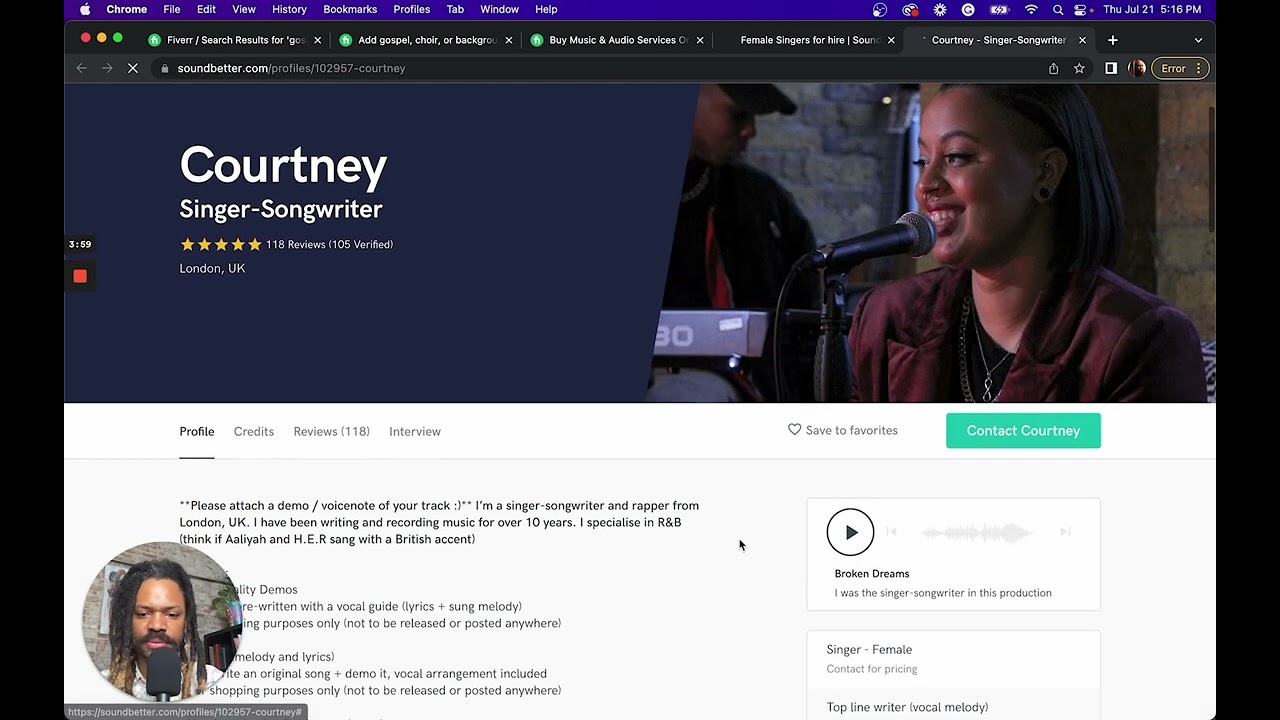Select the Singer - Female service row
The height and width of the screenshot is (720, 1280).
953,659
